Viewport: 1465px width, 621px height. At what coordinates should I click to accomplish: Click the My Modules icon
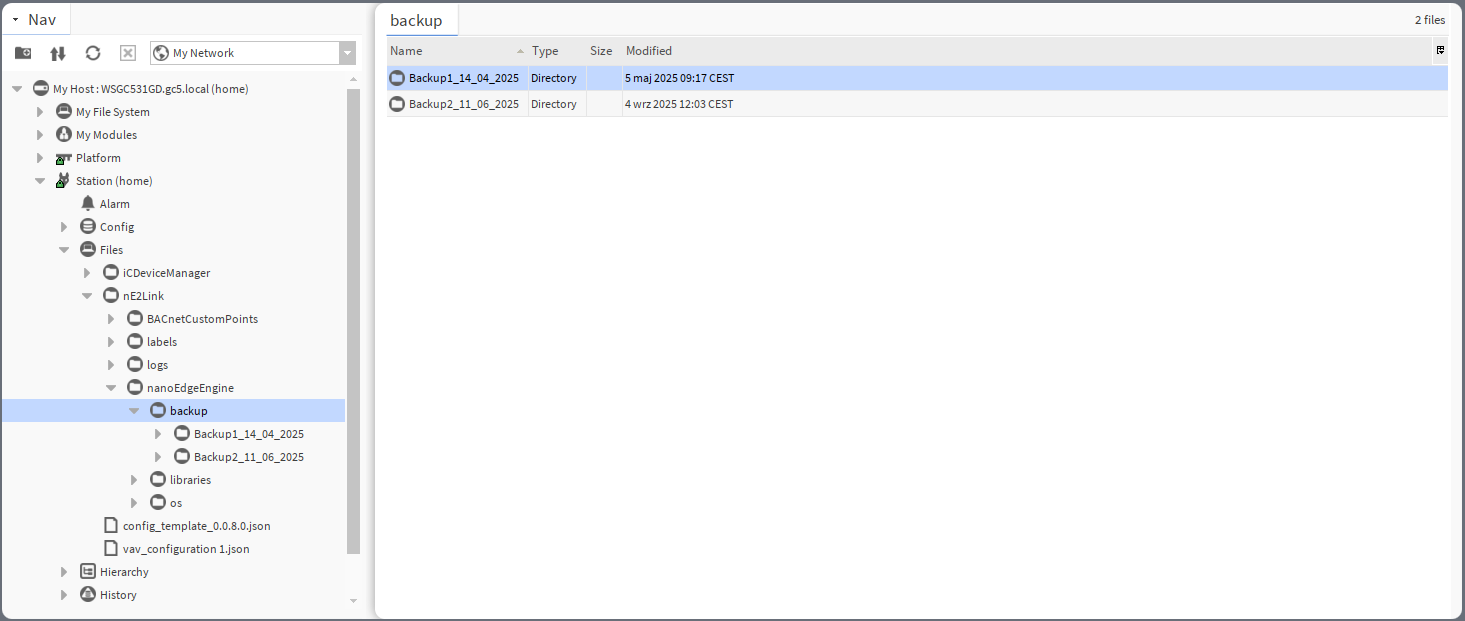pos(64,135)
